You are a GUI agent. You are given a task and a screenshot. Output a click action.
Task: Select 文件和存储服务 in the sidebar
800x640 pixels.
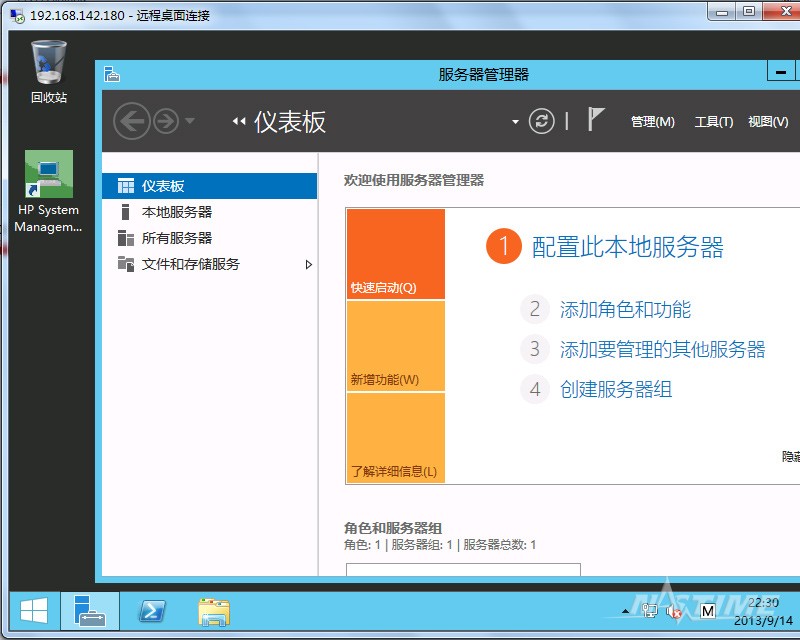click(210, 264)
